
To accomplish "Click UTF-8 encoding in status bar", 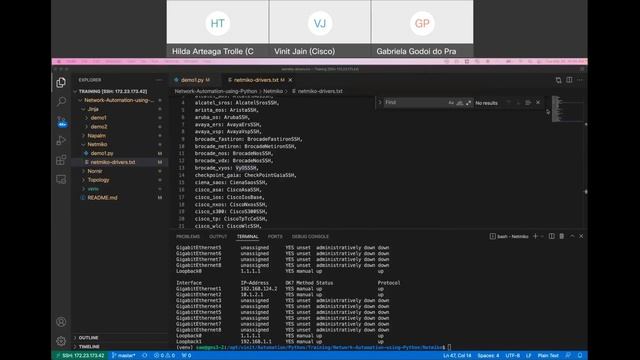I will (513, 356).
